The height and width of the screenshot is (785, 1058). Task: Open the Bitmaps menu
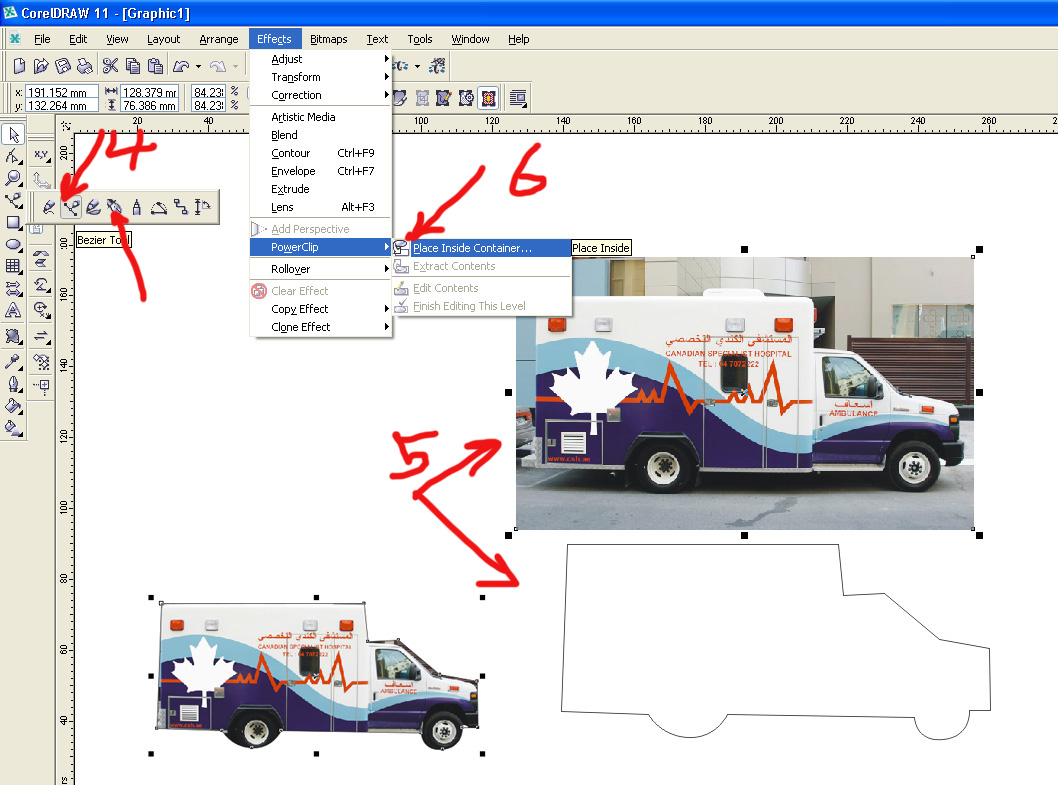pos(329,39)
